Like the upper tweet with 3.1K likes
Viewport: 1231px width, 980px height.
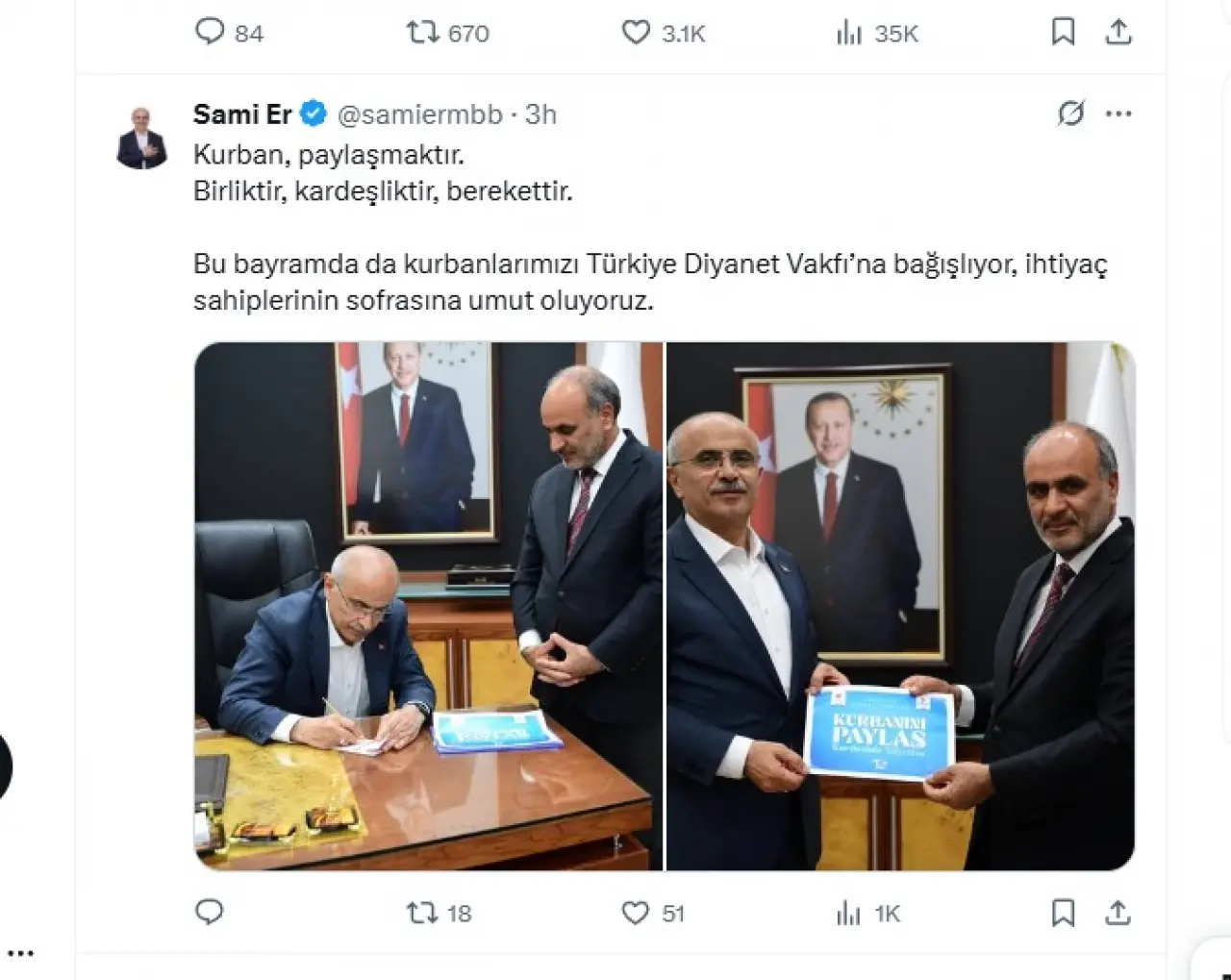(x=664, y=33)
